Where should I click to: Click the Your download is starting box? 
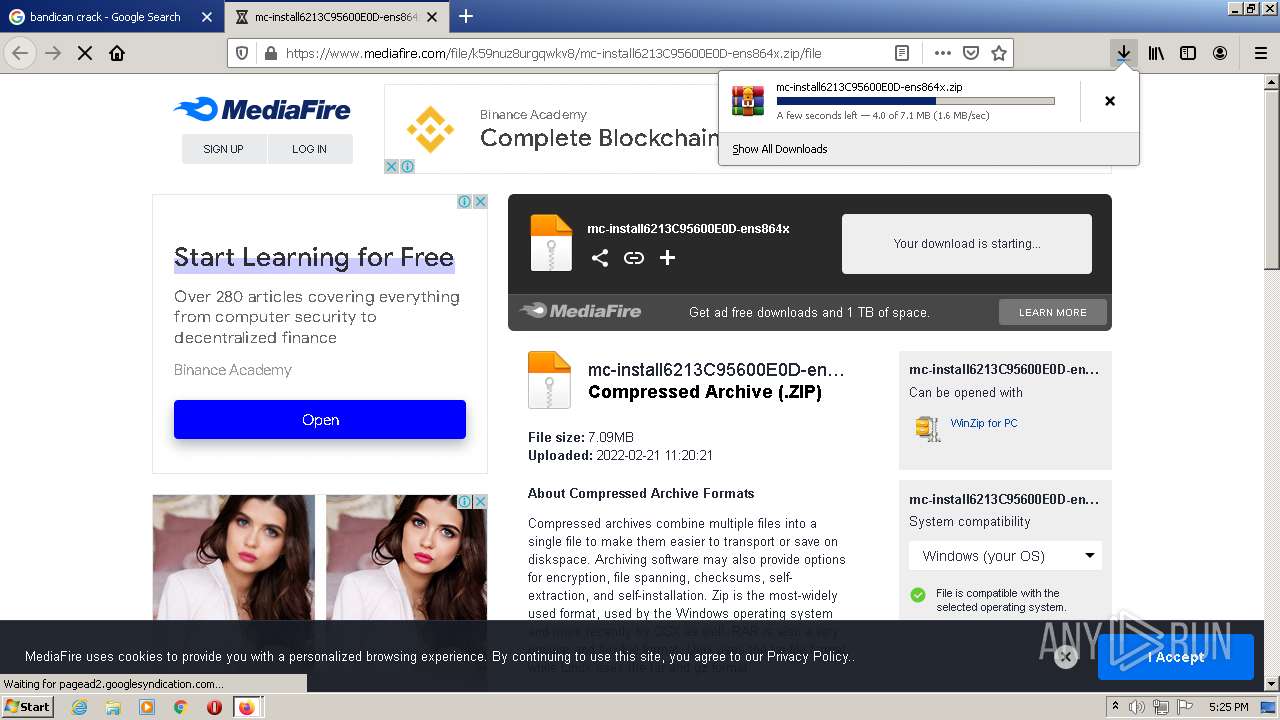click(x=967, y=243)
